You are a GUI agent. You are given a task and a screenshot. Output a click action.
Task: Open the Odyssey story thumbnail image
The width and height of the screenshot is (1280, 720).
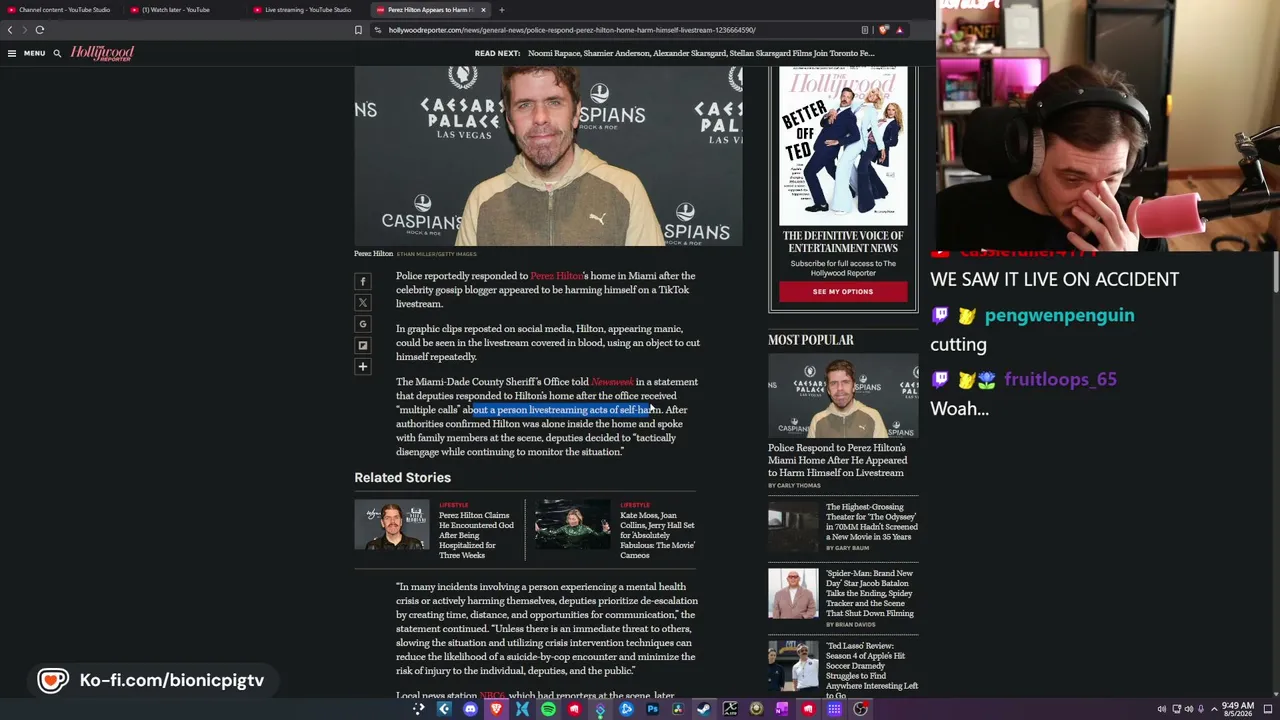pos(793,526)
